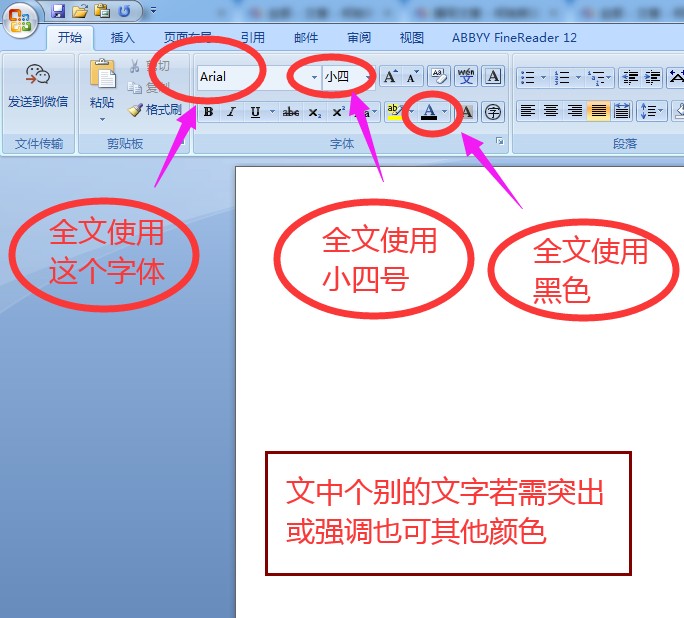The height and width of the screenshot is (618, 684).
Task: Click the character border A icon
Action: tap(493, 77)
